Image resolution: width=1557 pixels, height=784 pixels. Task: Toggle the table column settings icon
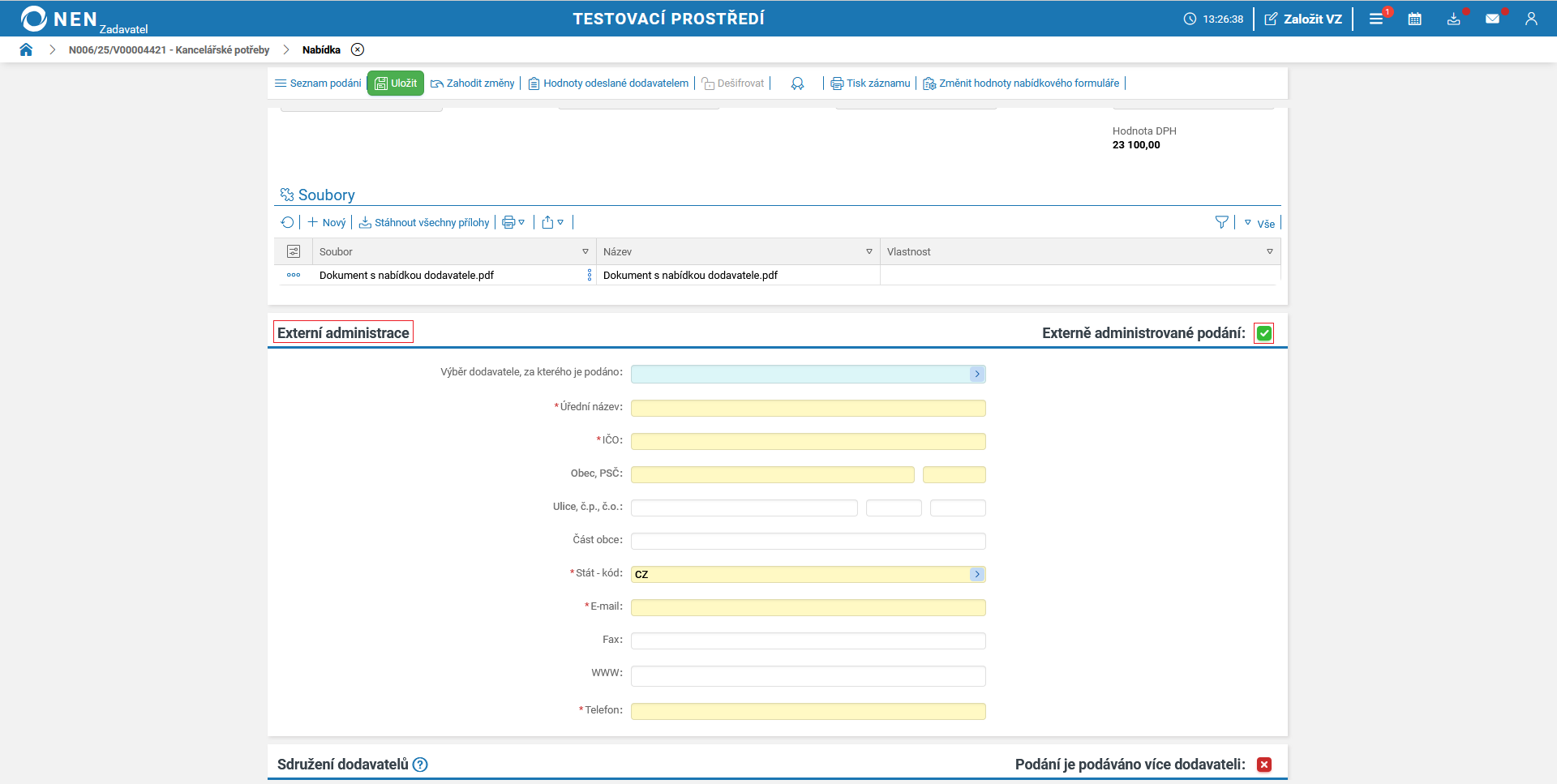pos(294,251)
